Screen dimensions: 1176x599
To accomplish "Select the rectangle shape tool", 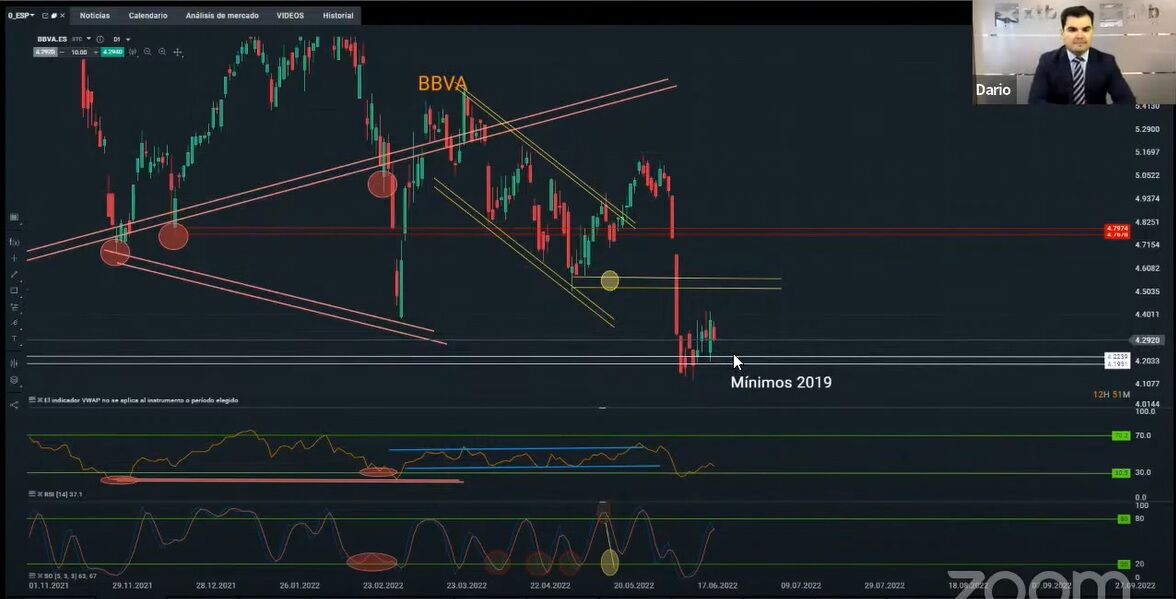I will (x=14, y=290).
